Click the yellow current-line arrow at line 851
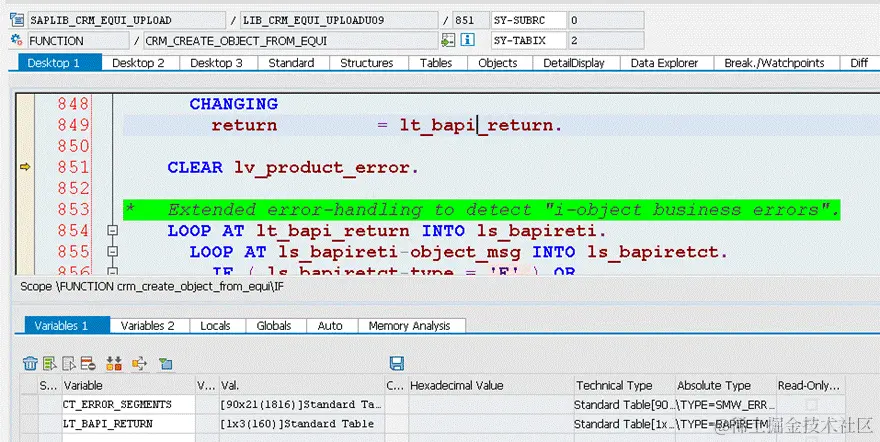 (25, 167)
